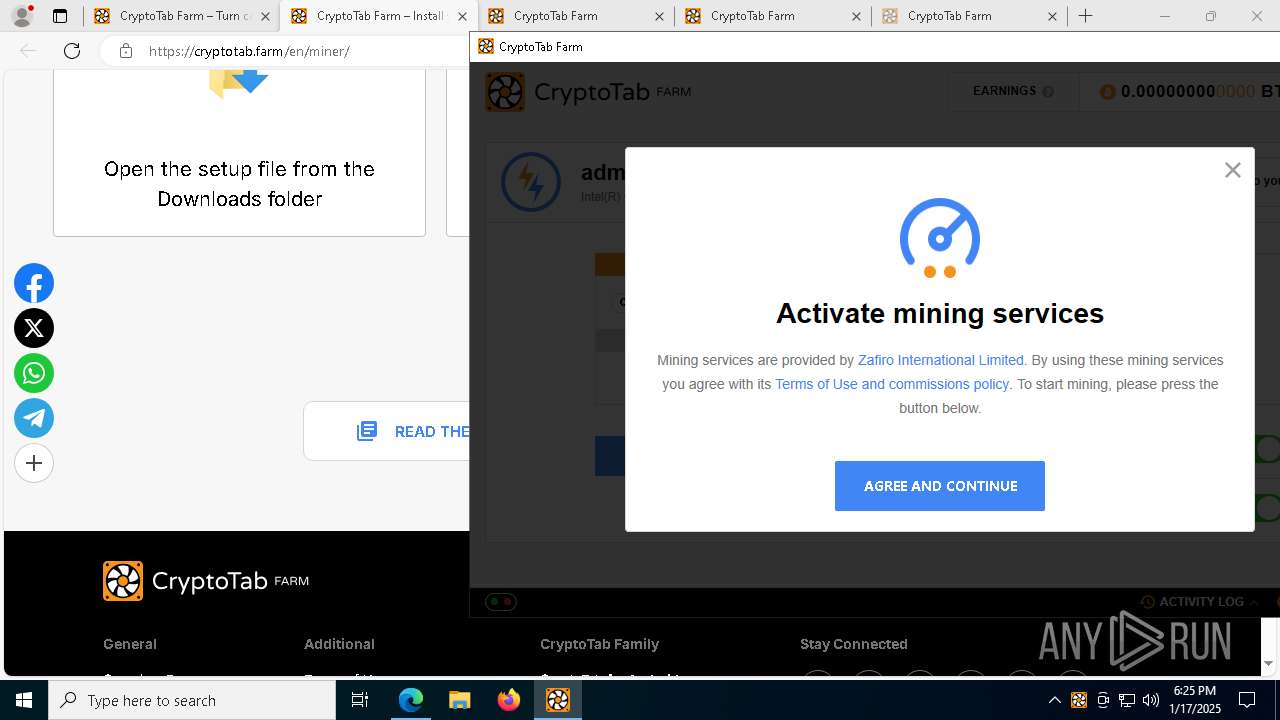Open the notification center
This screenshot has width=1280, height=720.
click(1248, 700)
